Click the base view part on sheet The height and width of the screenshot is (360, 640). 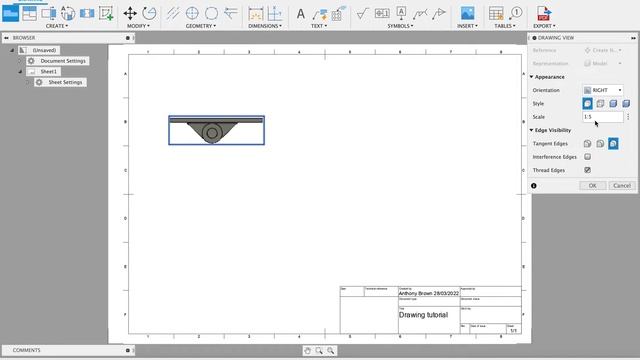[216, 130]
